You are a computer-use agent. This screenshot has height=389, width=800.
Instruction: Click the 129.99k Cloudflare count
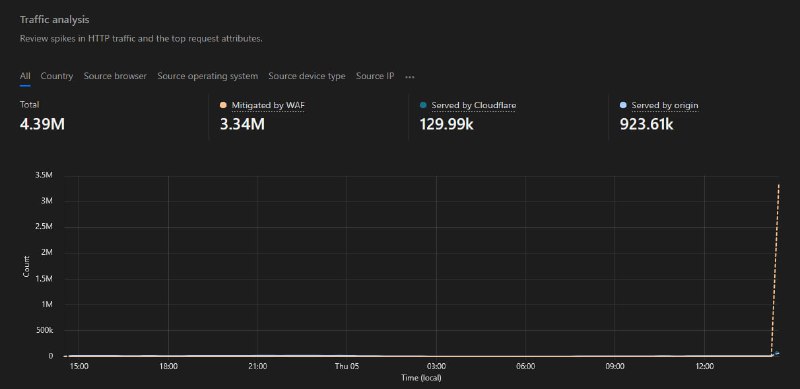[446, 124]
